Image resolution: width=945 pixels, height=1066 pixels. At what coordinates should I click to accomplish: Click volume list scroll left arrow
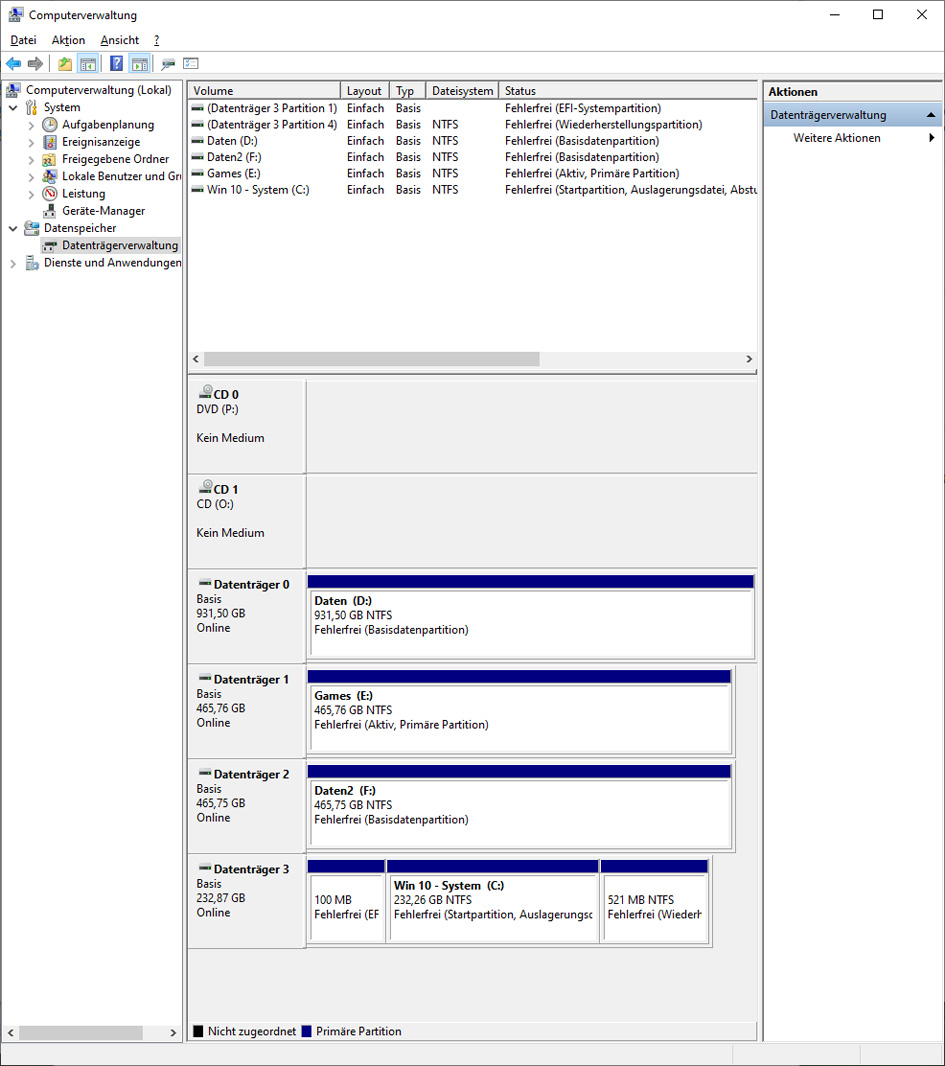[x=196, y=359]
